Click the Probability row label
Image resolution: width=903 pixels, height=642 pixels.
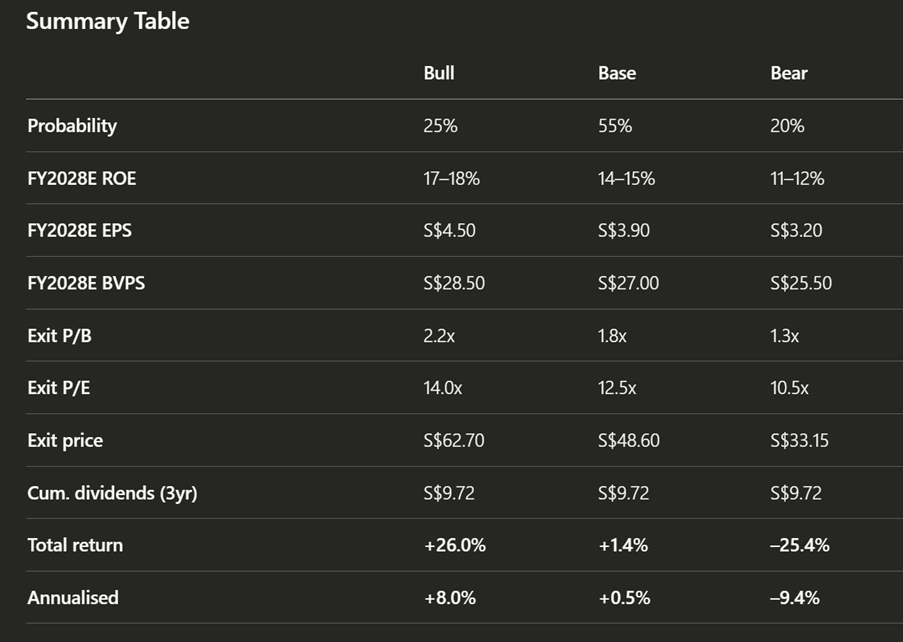pos(72,126)
